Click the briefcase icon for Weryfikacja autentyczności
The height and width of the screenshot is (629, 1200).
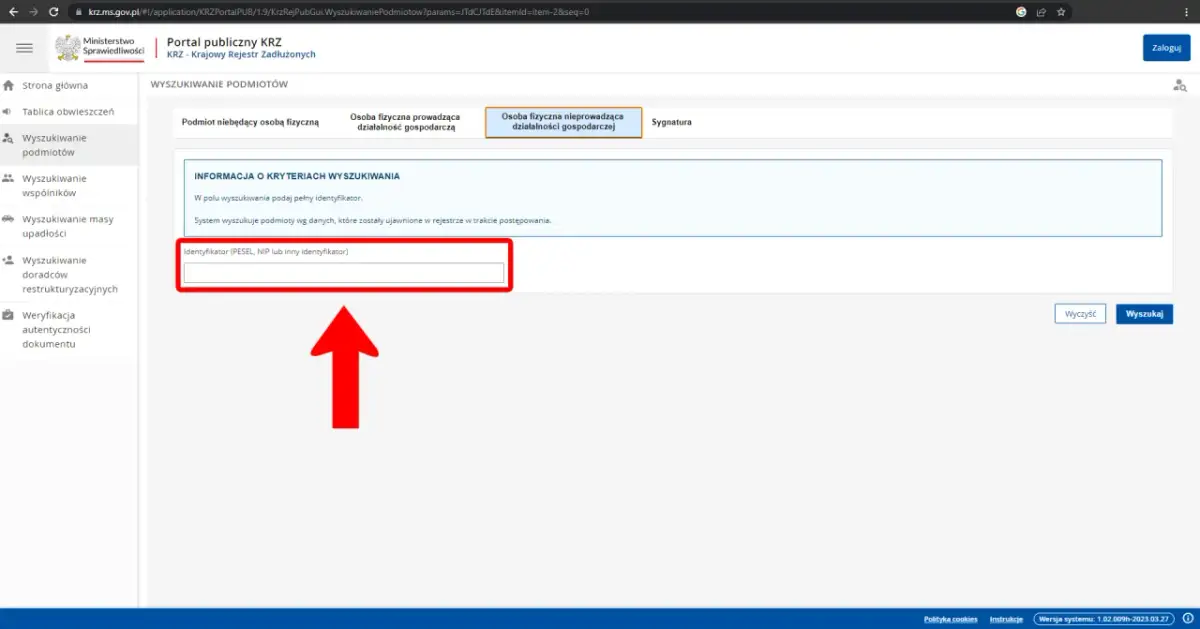pos(9,315)
